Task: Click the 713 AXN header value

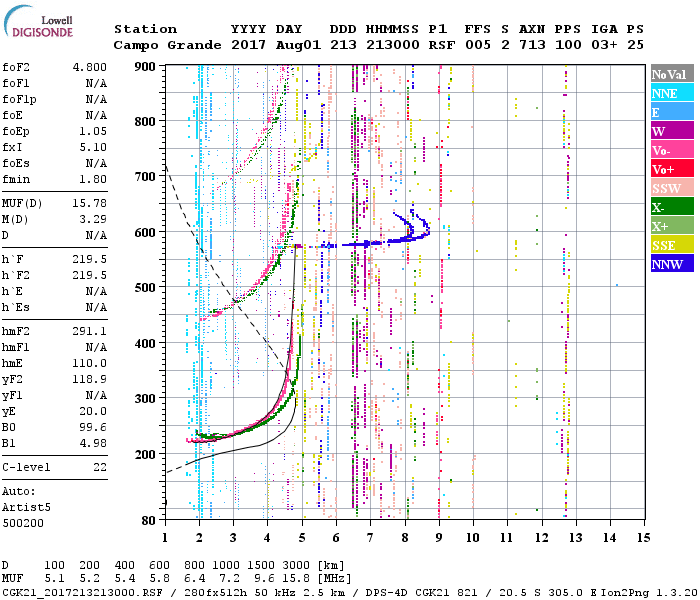Action: point(532,45)
